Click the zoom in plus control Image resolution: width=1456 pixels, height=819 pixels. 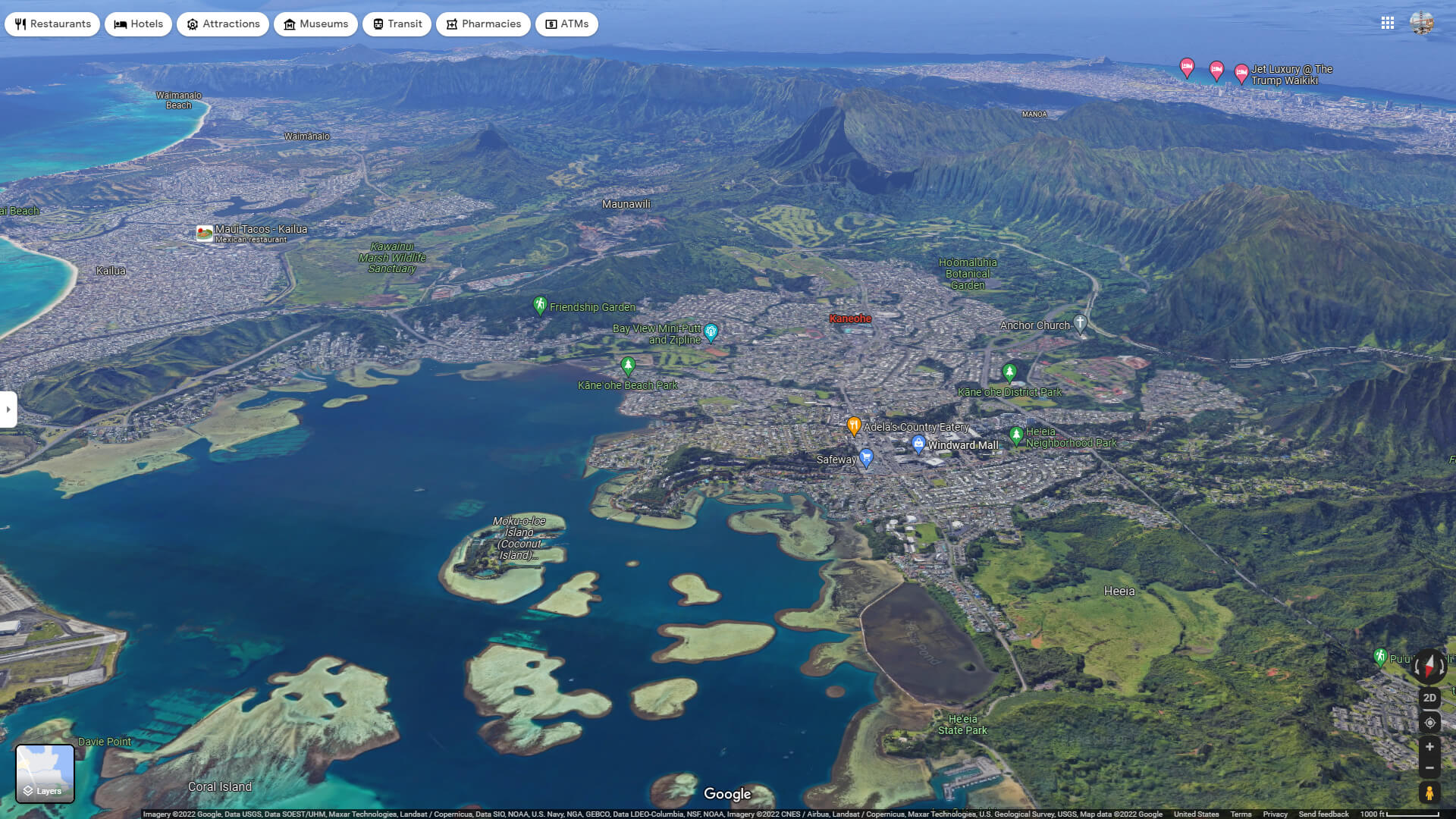point(1429,747)
